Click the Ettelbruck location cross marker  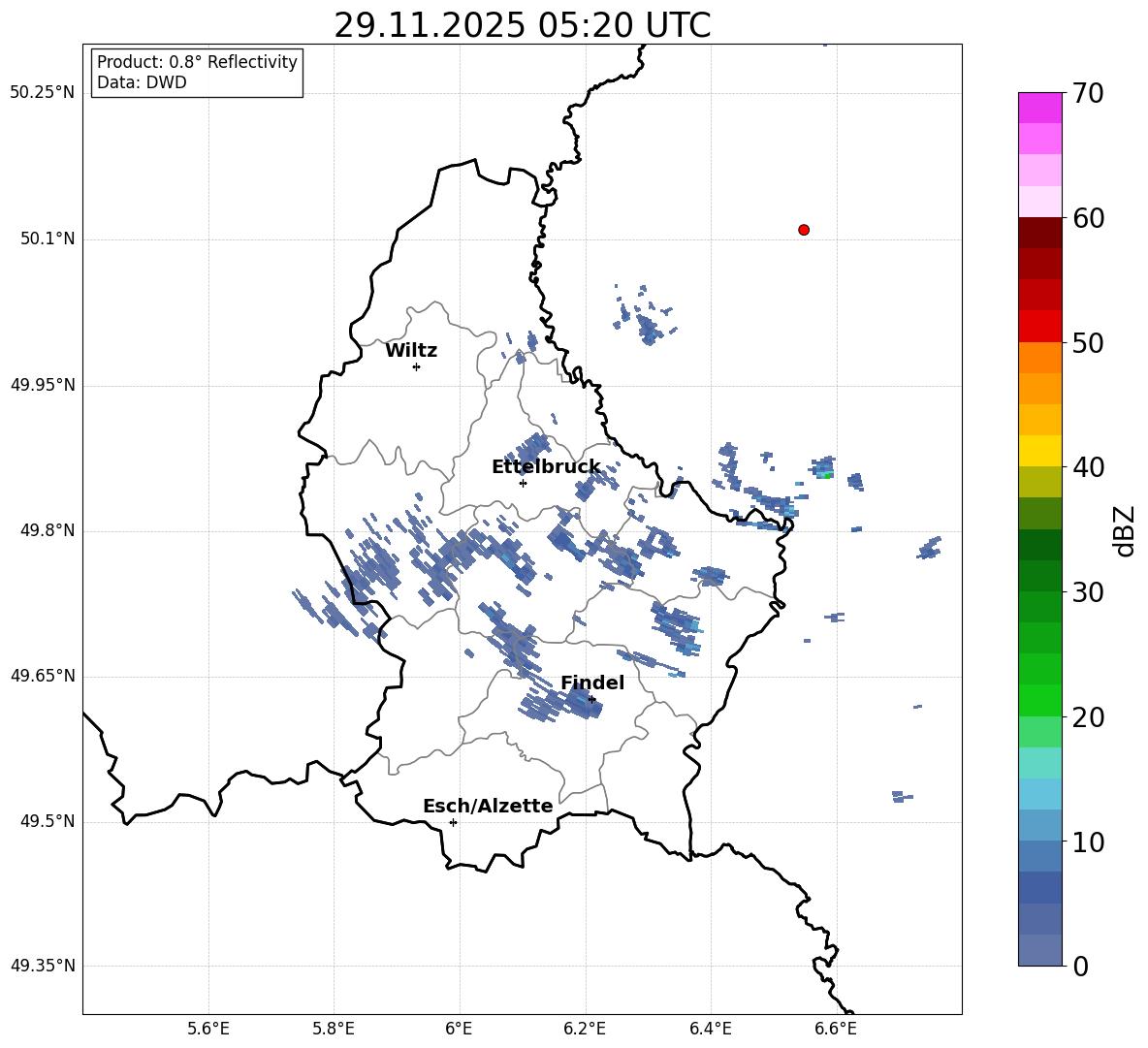tap(523, 483)
